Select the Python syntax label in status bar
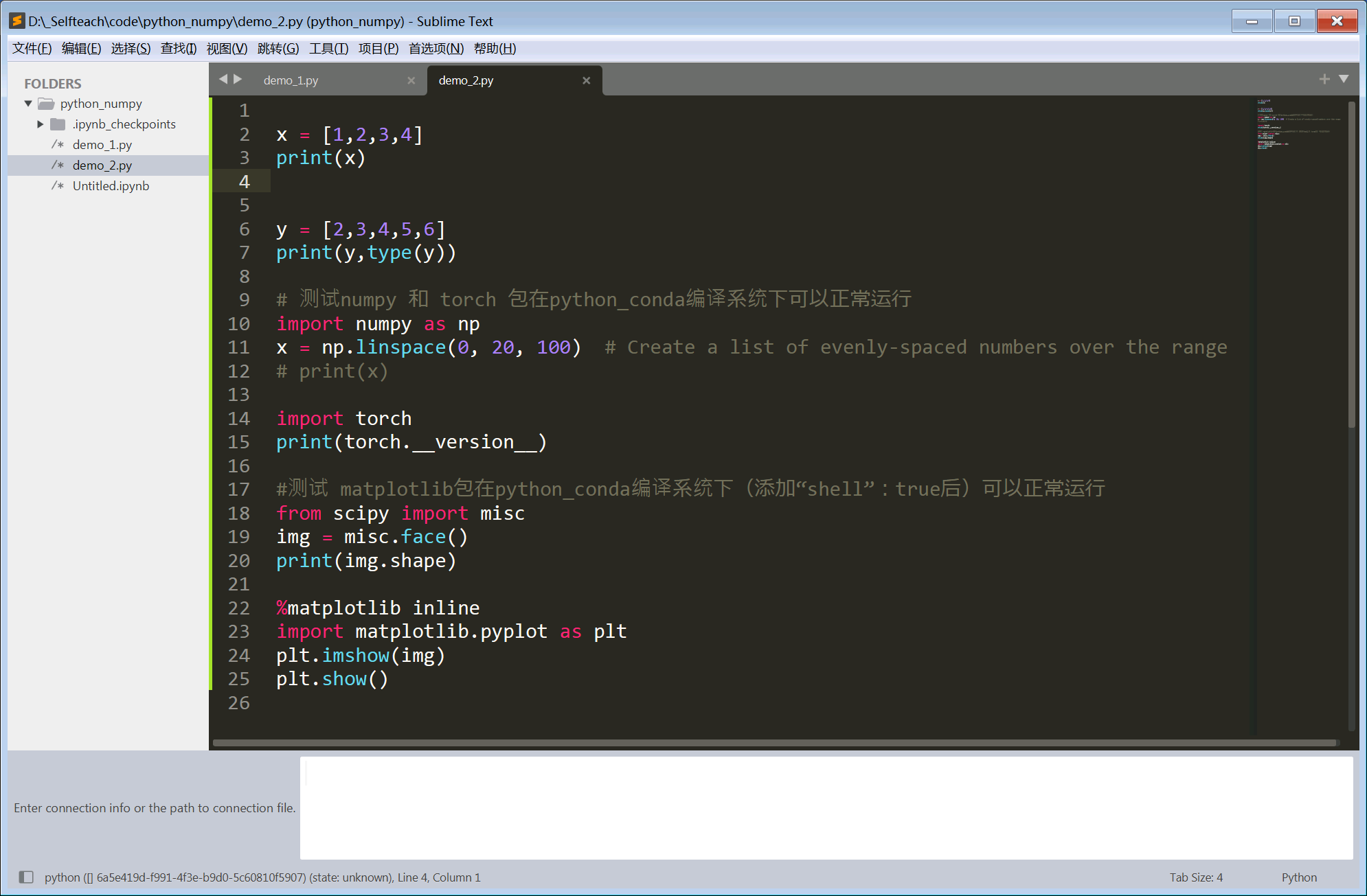 tap(1299, 877)
